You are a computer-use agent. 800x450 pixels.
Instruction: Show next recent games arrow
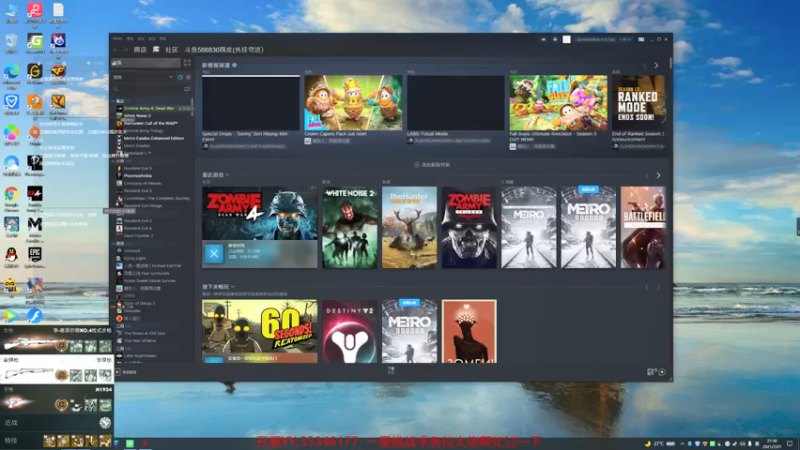pyautogui.click(x=658, y=176)
